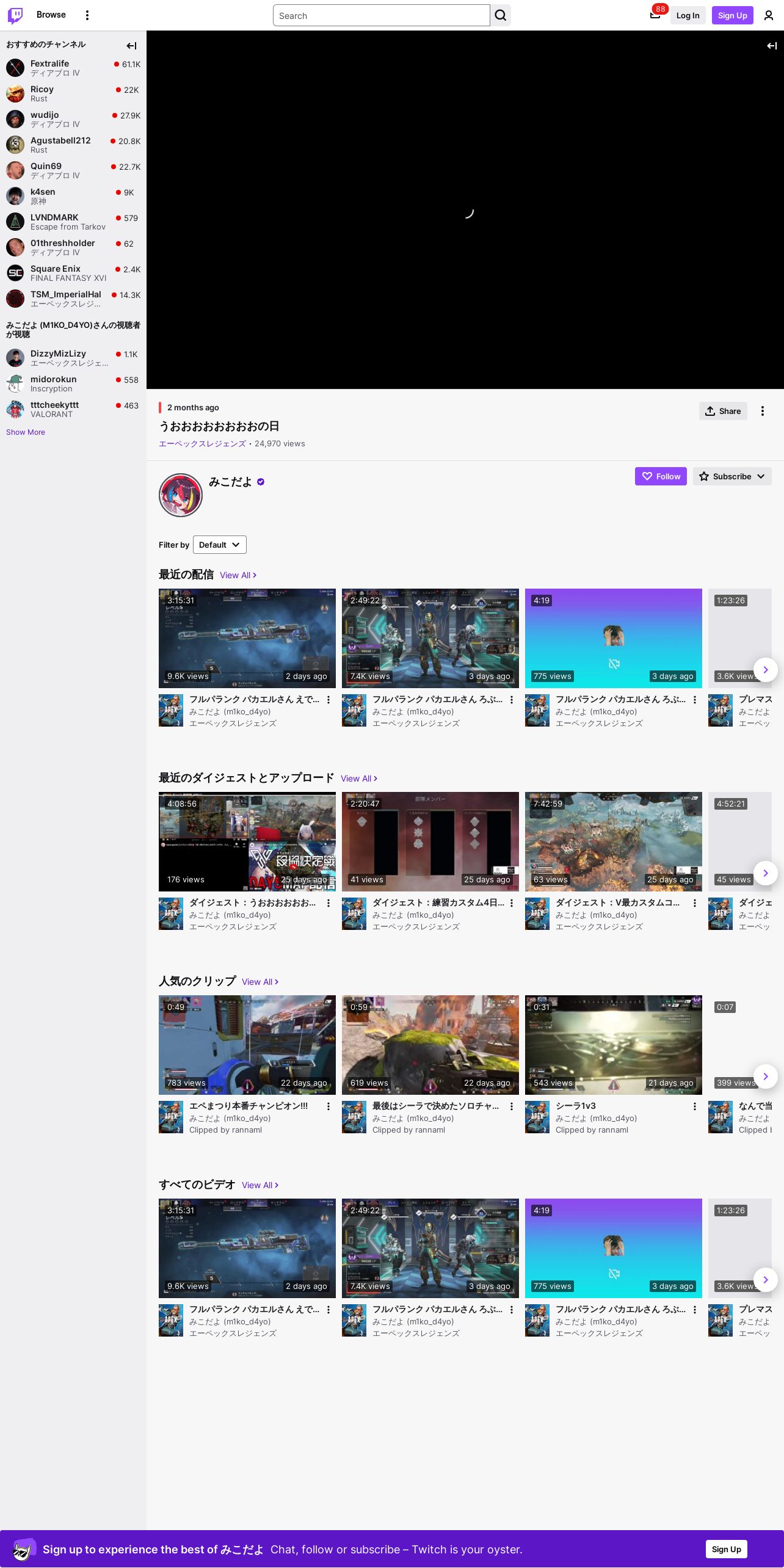Open the 2:20:47 digest thumbnail
The width and height of the screenshot is (784, 1568).
pos(430,841)
